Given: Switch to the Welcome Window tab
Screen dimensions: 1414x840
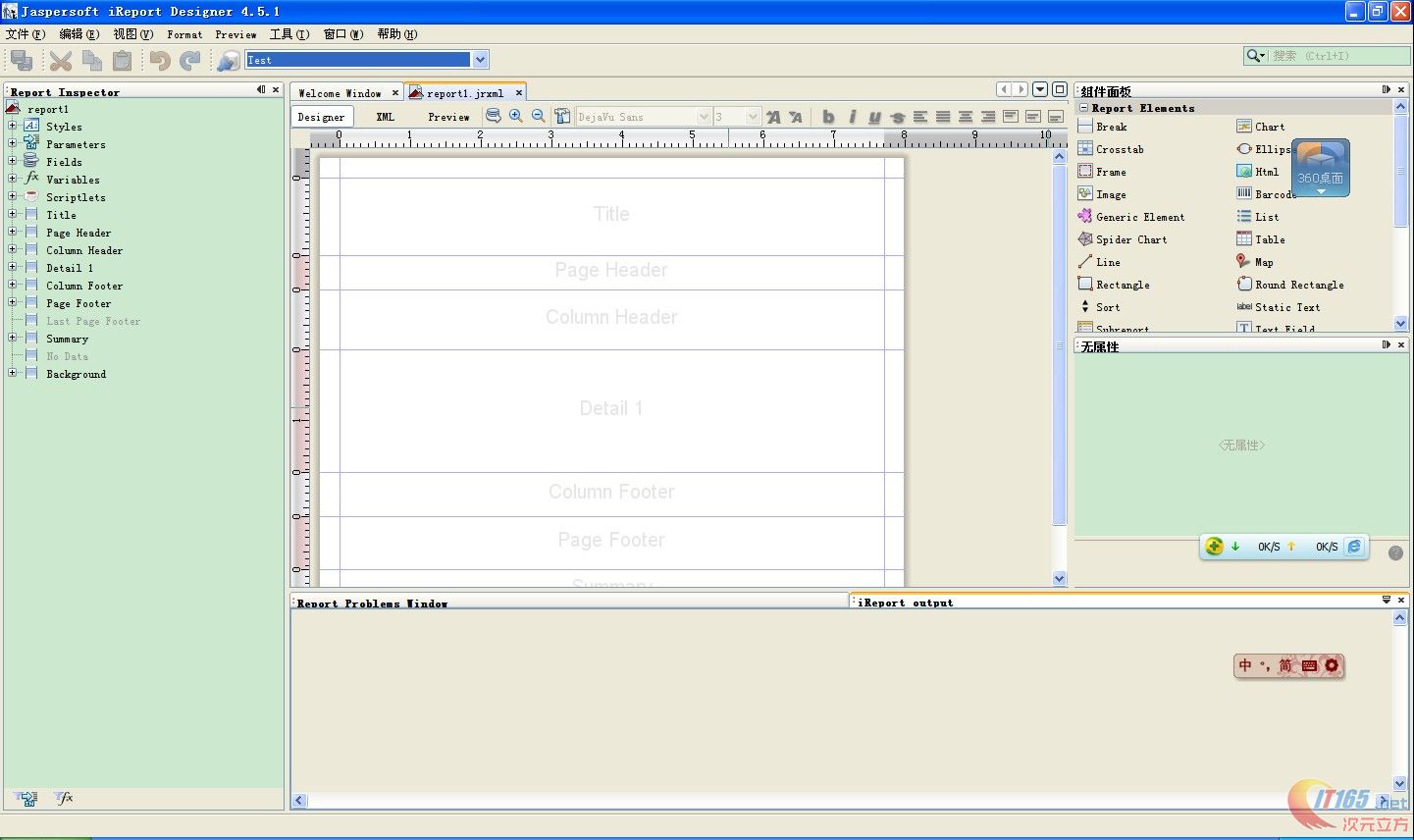Looking at the screenshot, I should click(x=340, y=93).
